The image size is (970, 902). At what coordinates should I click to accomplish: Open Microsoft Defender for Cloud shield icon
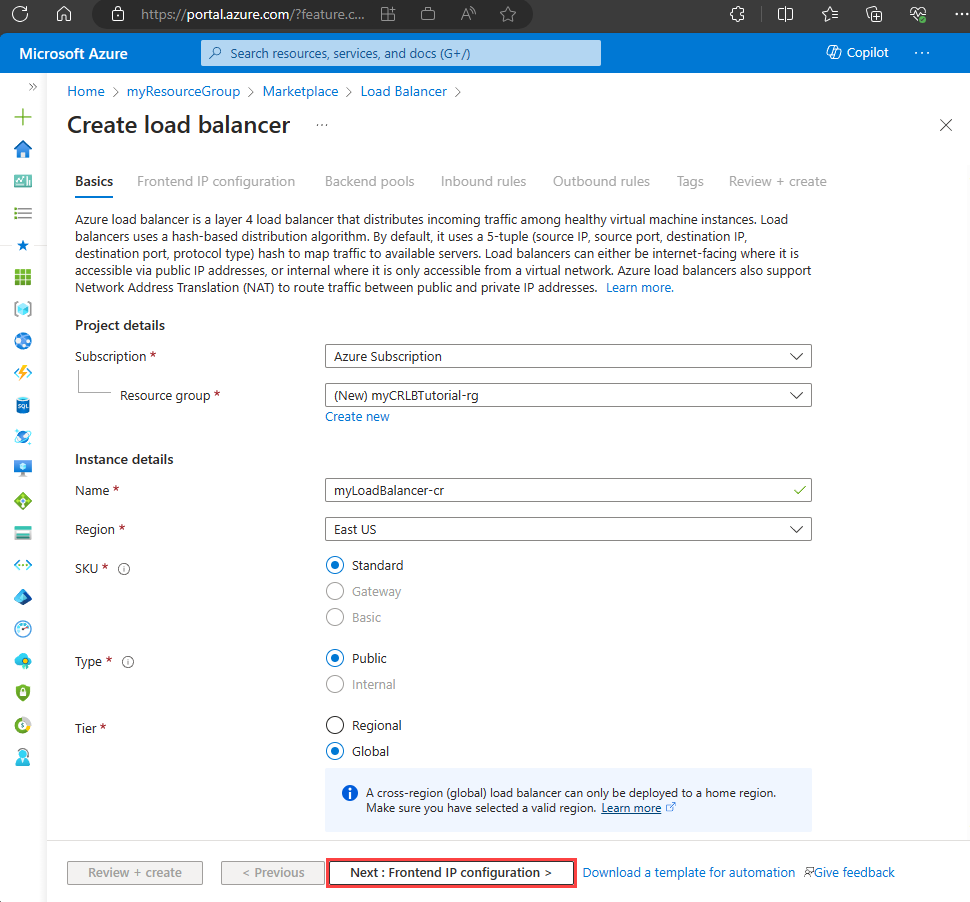[x=23, y=692]
